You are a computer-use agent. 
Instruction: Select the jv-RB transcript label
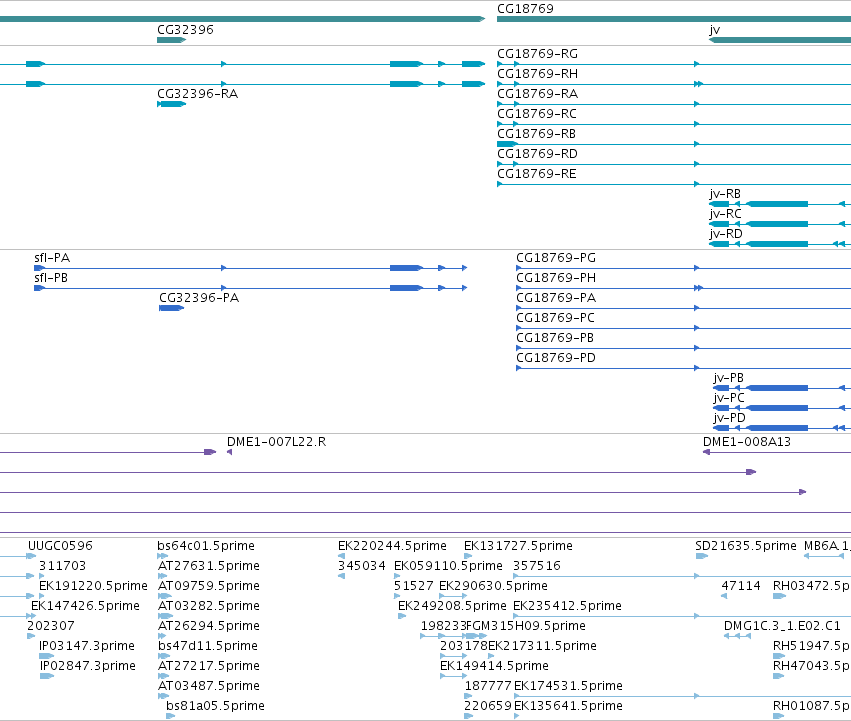[725, 194]
